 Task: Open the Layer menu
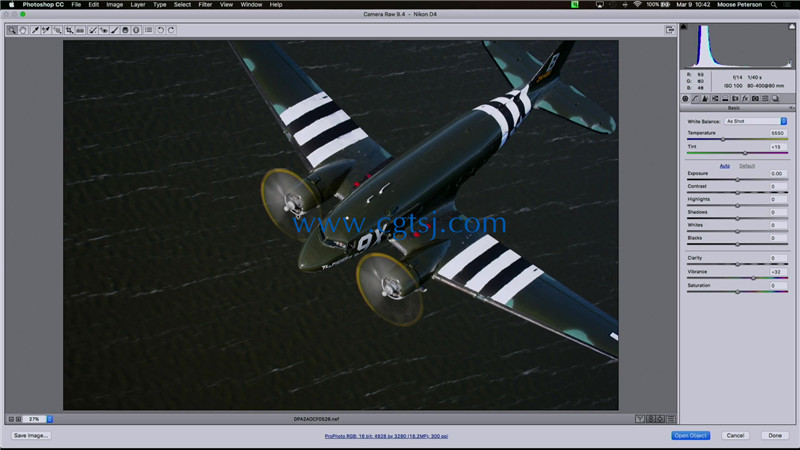pos(138,5)
